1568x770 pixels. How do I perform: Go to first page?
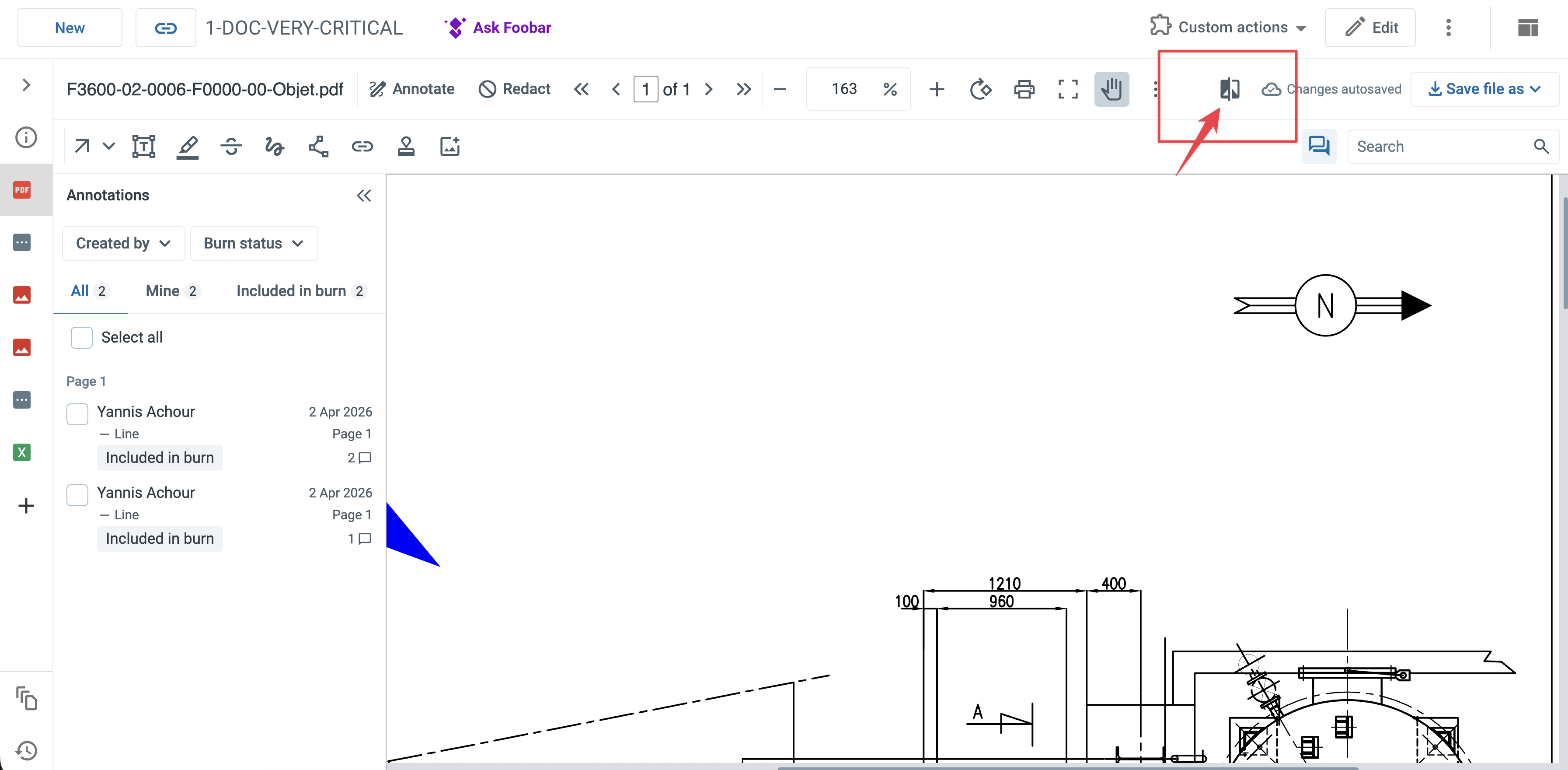point(581,90)
